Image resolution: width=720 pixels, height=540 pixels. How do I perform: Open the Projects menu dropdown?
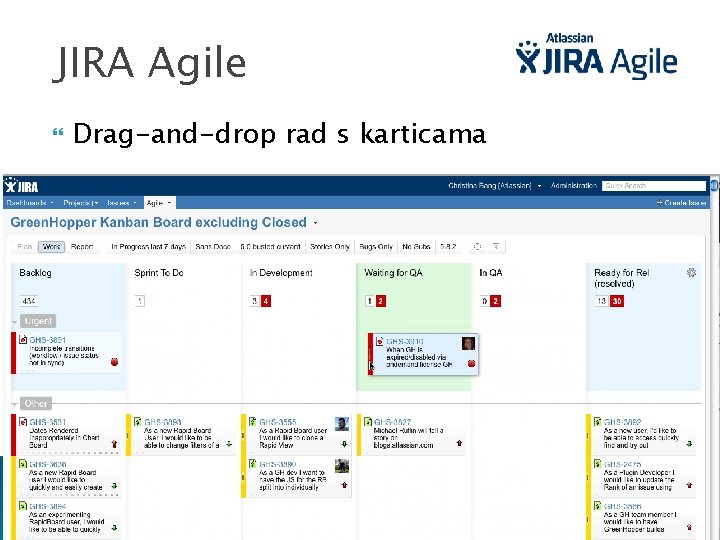[x=81, y=202]
